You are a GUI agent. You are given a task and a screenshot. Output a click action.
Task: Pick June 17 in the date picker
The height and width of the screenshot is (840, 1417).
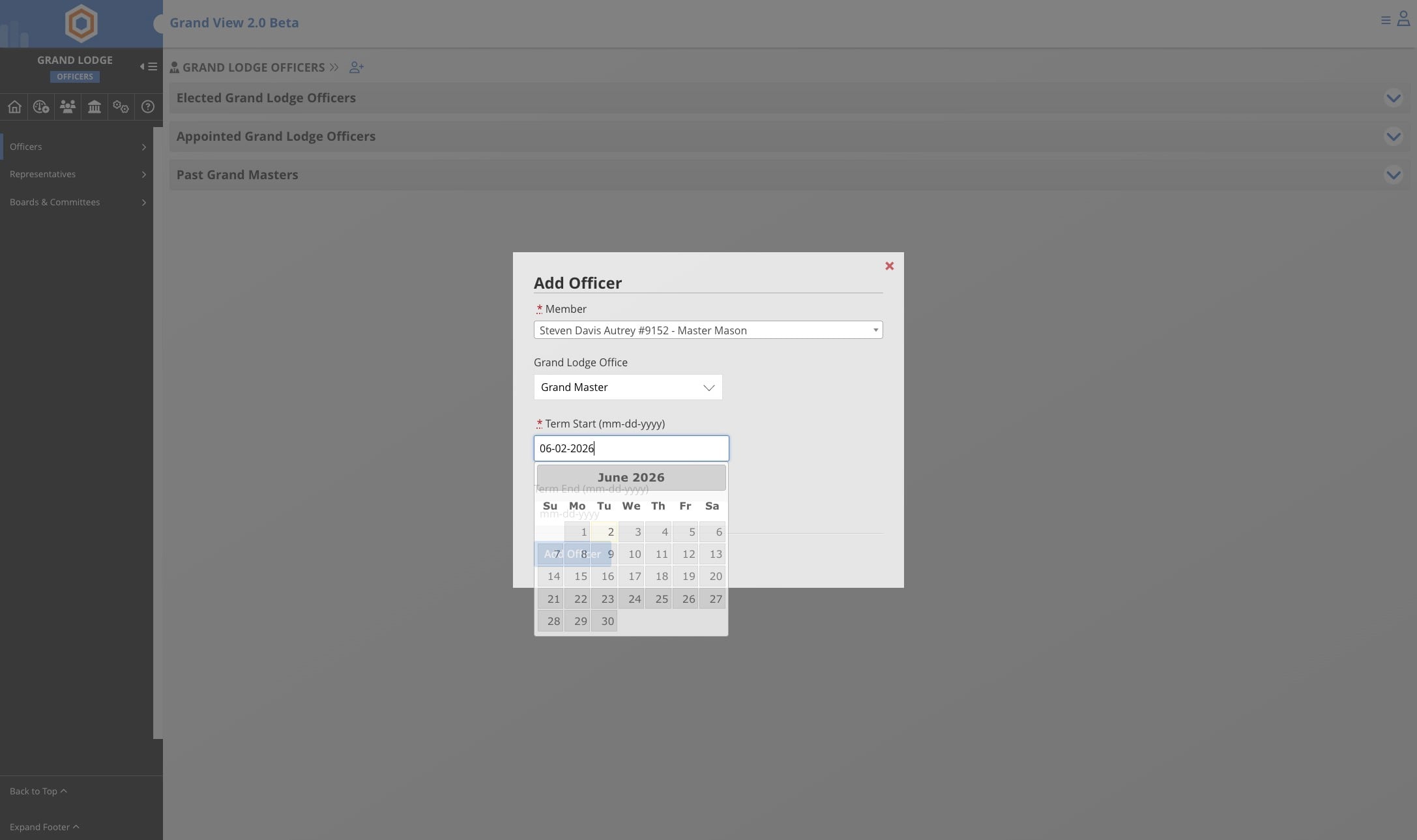click(631, 576)
